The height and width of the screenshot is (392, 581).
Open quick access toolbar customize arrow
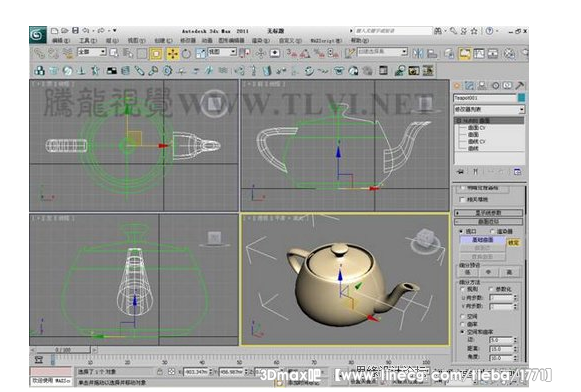[x=114, y=30]
